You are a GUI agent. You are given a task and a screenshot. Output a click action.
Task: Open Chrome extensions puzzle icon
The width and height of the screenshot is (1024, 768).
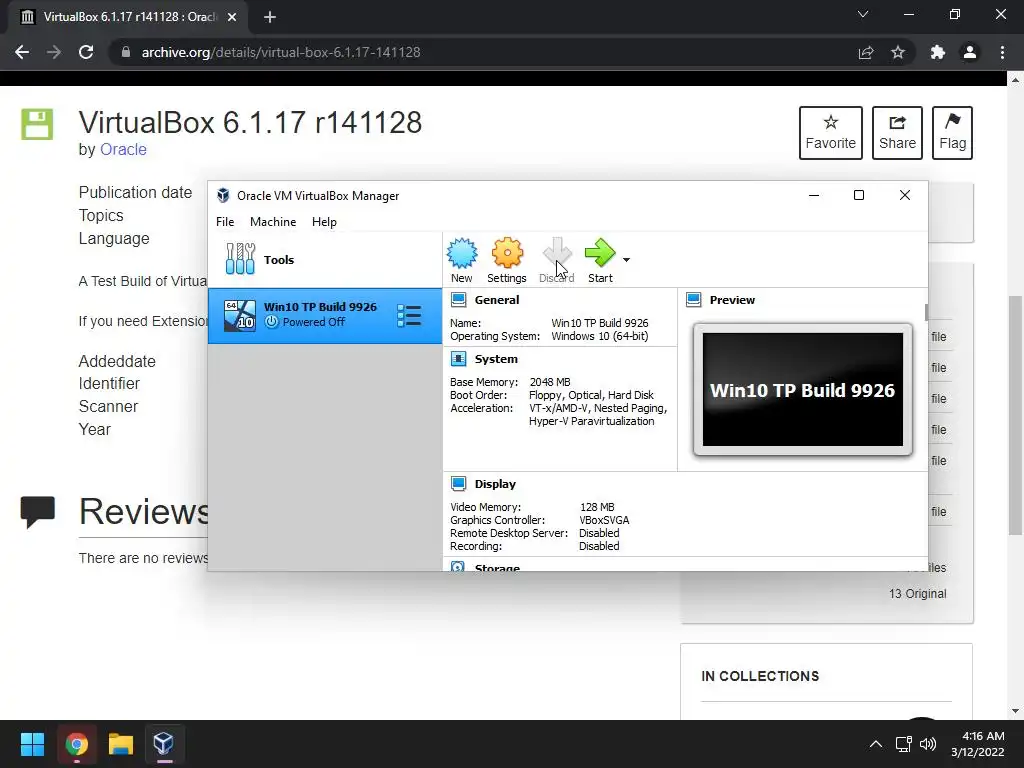pos(938,52)
